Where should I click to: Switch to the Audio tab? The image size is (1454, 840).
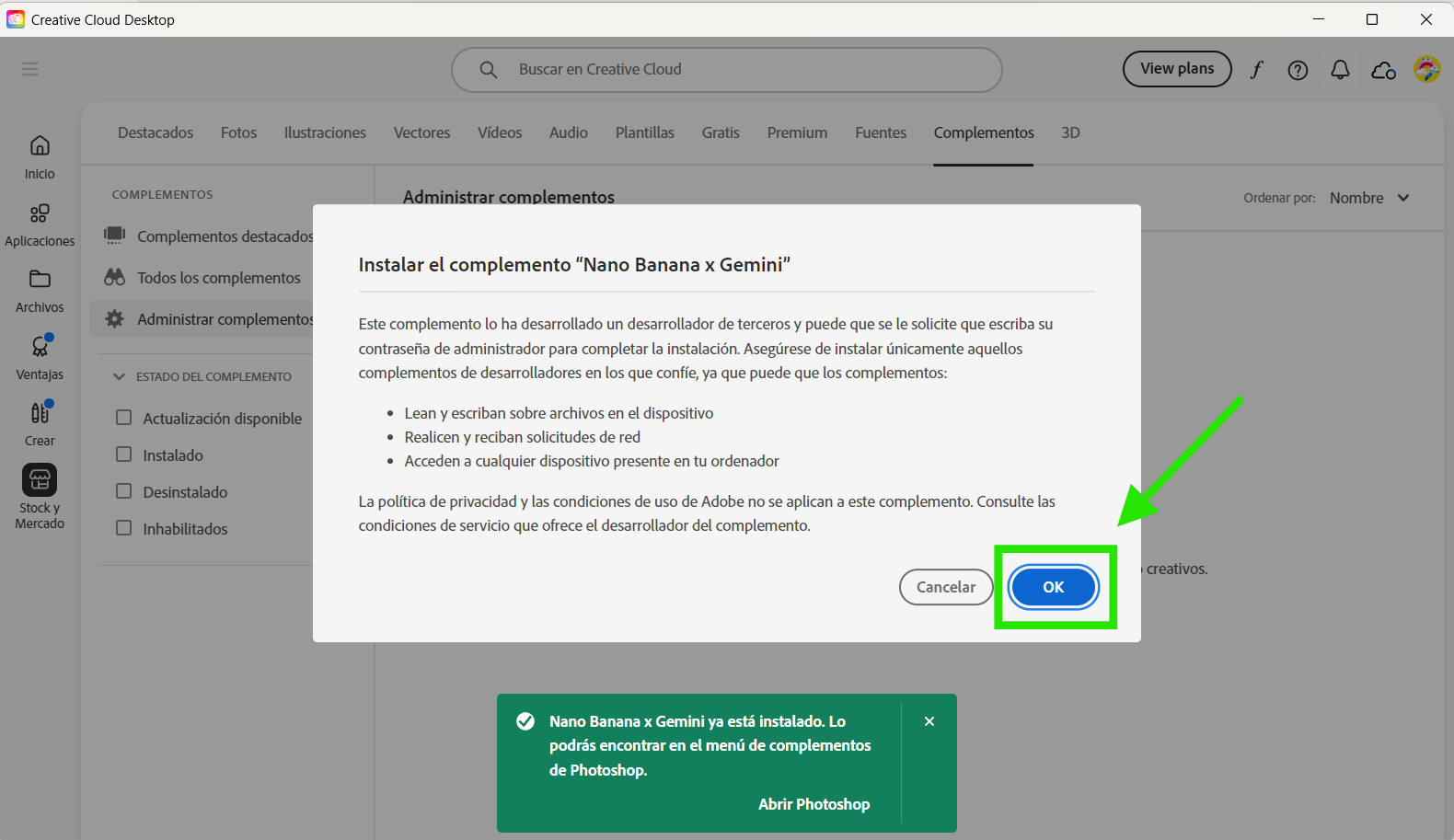click(569, 132)
